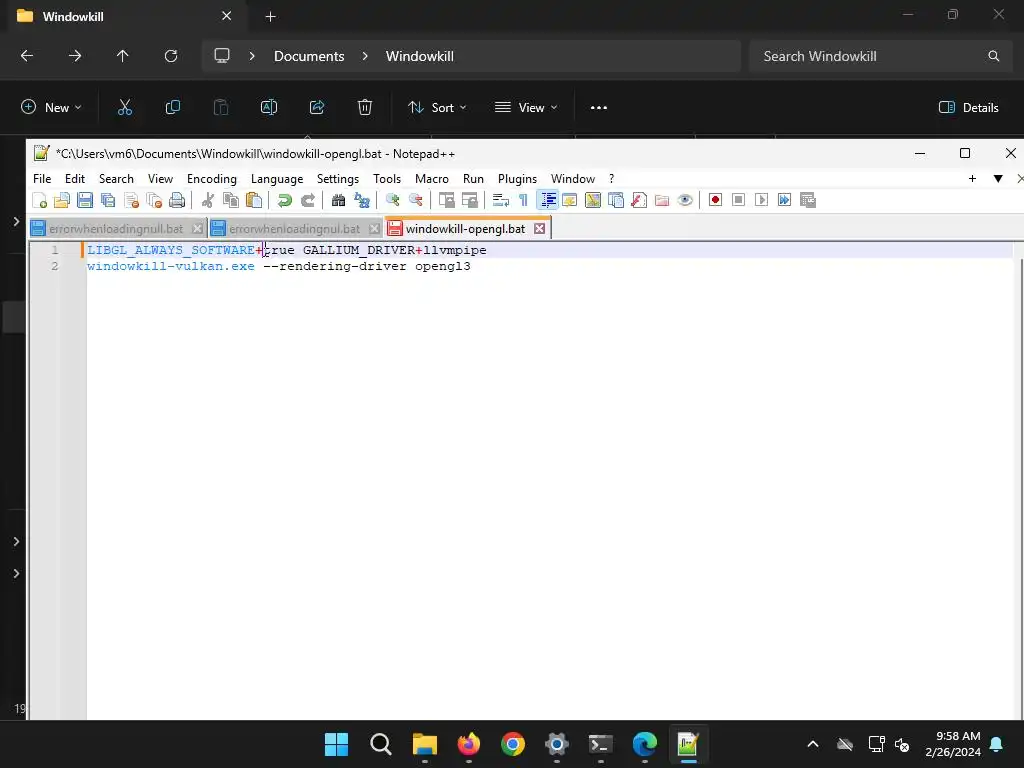Toggle the highlighted Indent Guide icon
This screenshot has height=768, width=1024.
point(547,200)
